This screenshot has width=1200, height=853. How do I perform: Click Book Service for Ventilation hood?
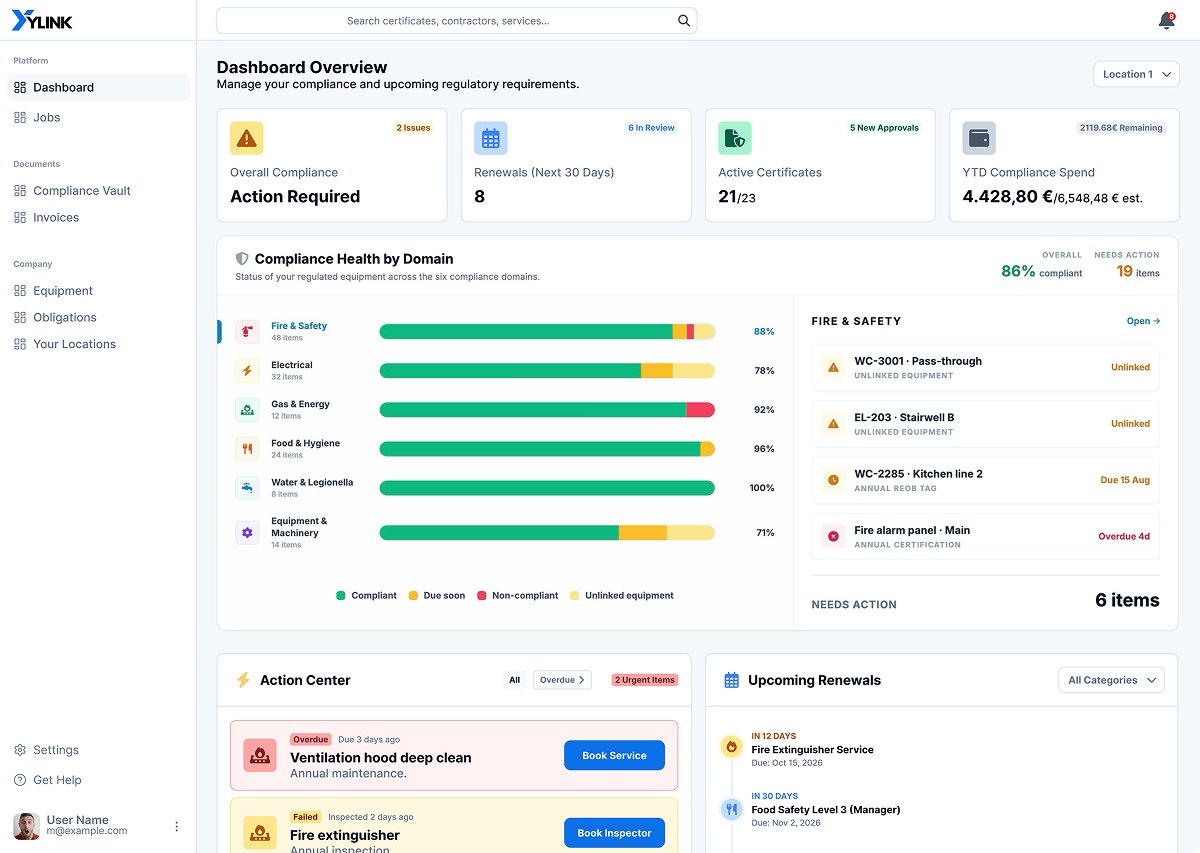614,756
